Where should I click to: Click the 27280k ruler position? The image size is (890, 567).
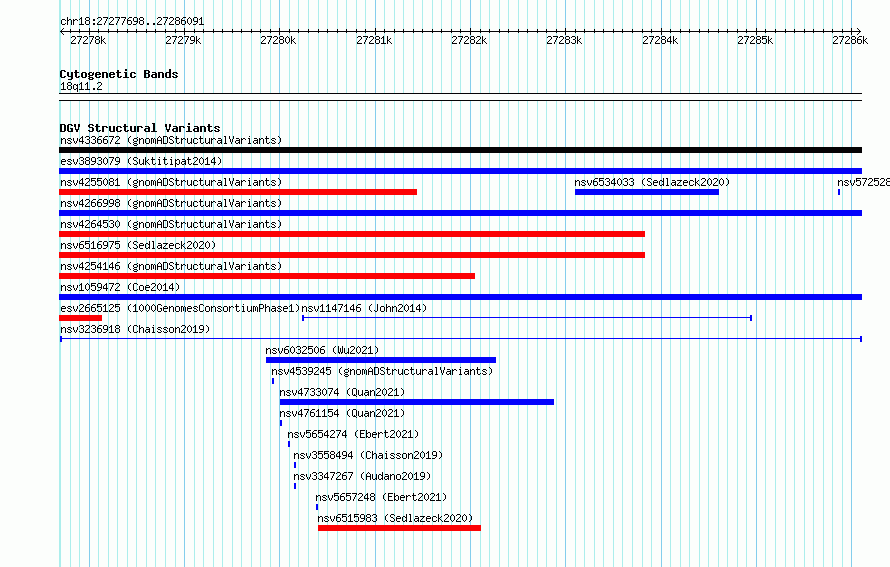click(x=278, y=40)
